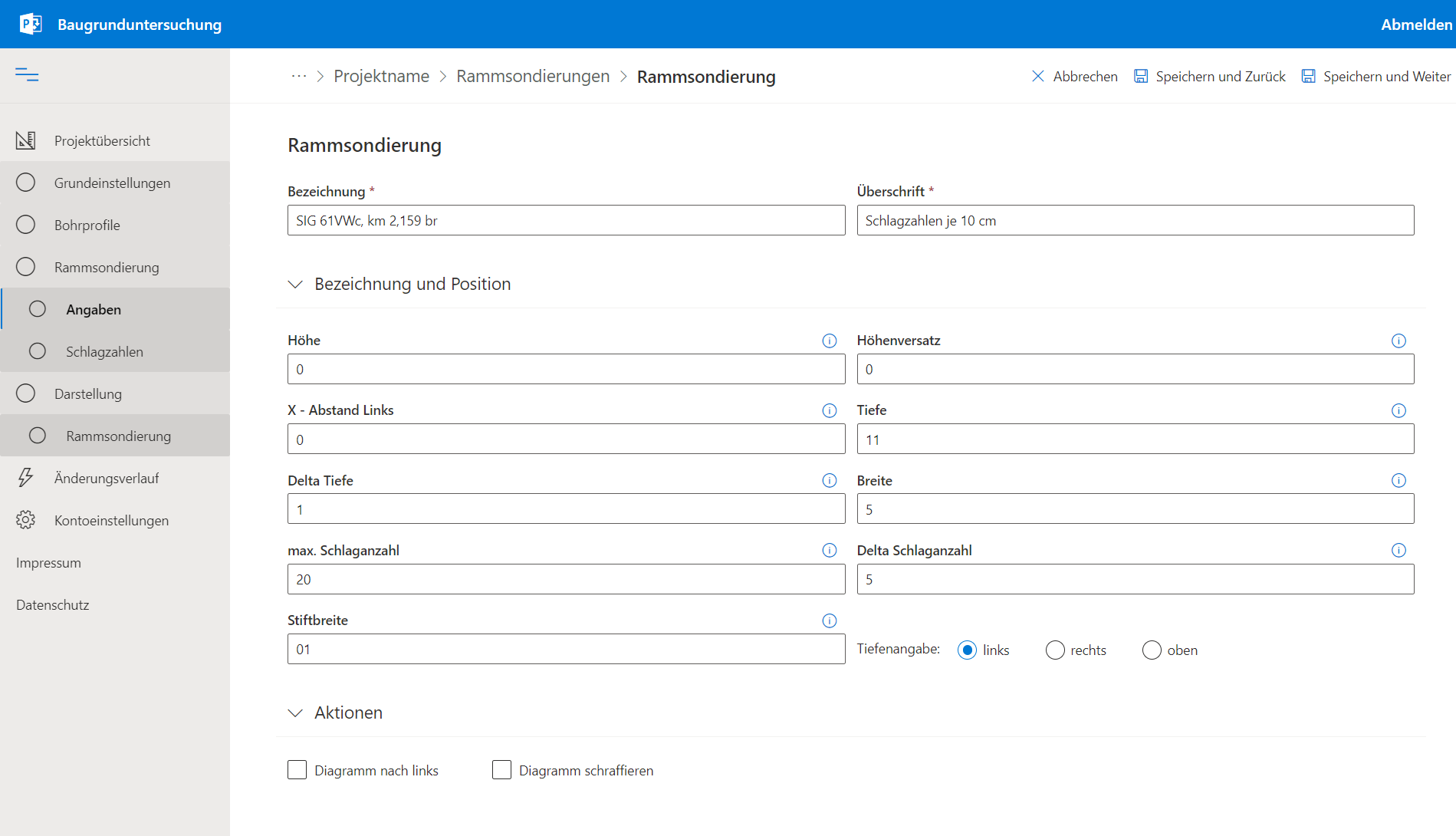
Task: Click the info icon next to Höhe
Action: pos(829,341)
